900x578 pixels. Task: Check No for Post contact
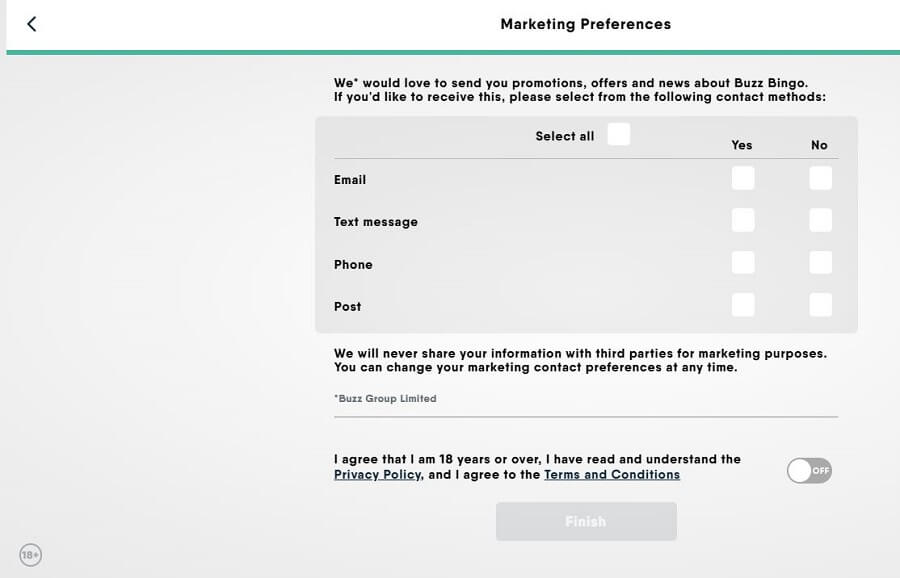820,305
